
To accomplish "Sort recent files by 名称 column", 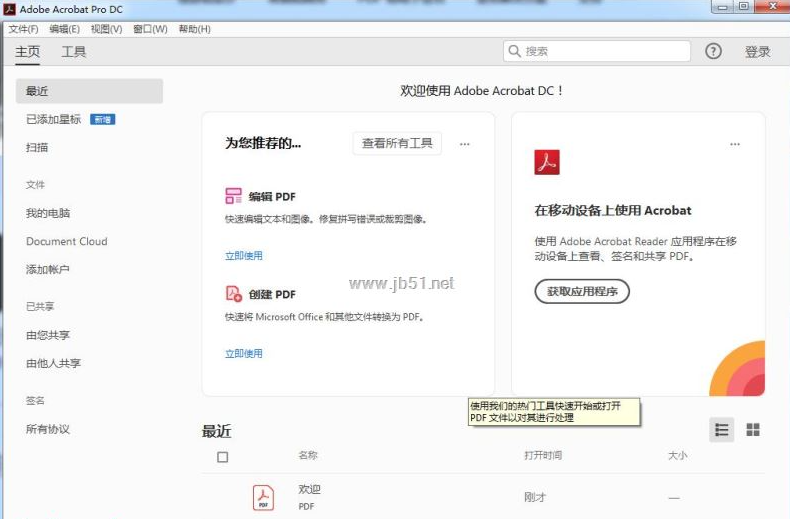I will tap(308, 456).
